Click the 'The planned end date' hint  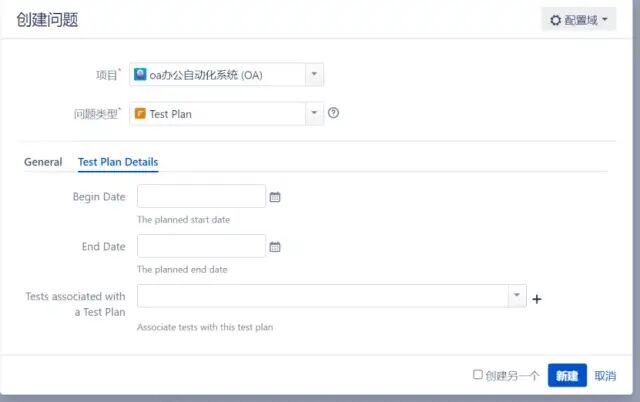click(182, 269)
